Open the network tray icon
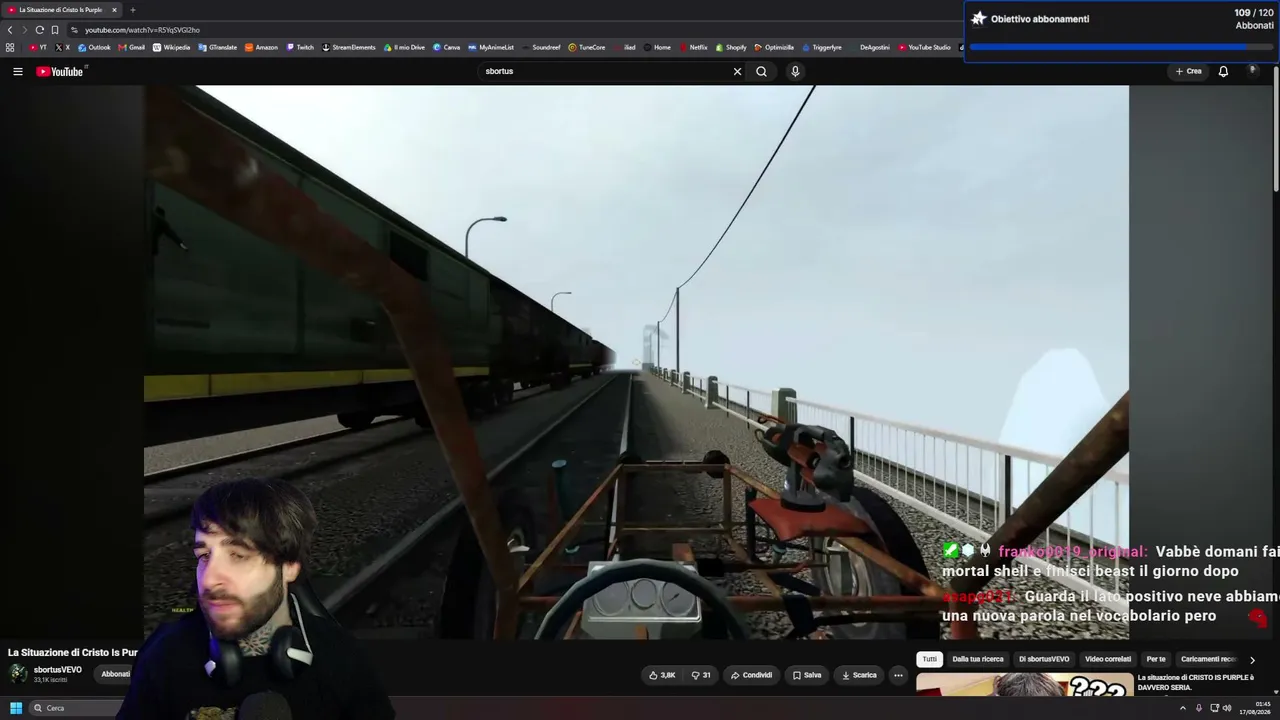This screenshot has width=1280, height=720. [1215, 708]
